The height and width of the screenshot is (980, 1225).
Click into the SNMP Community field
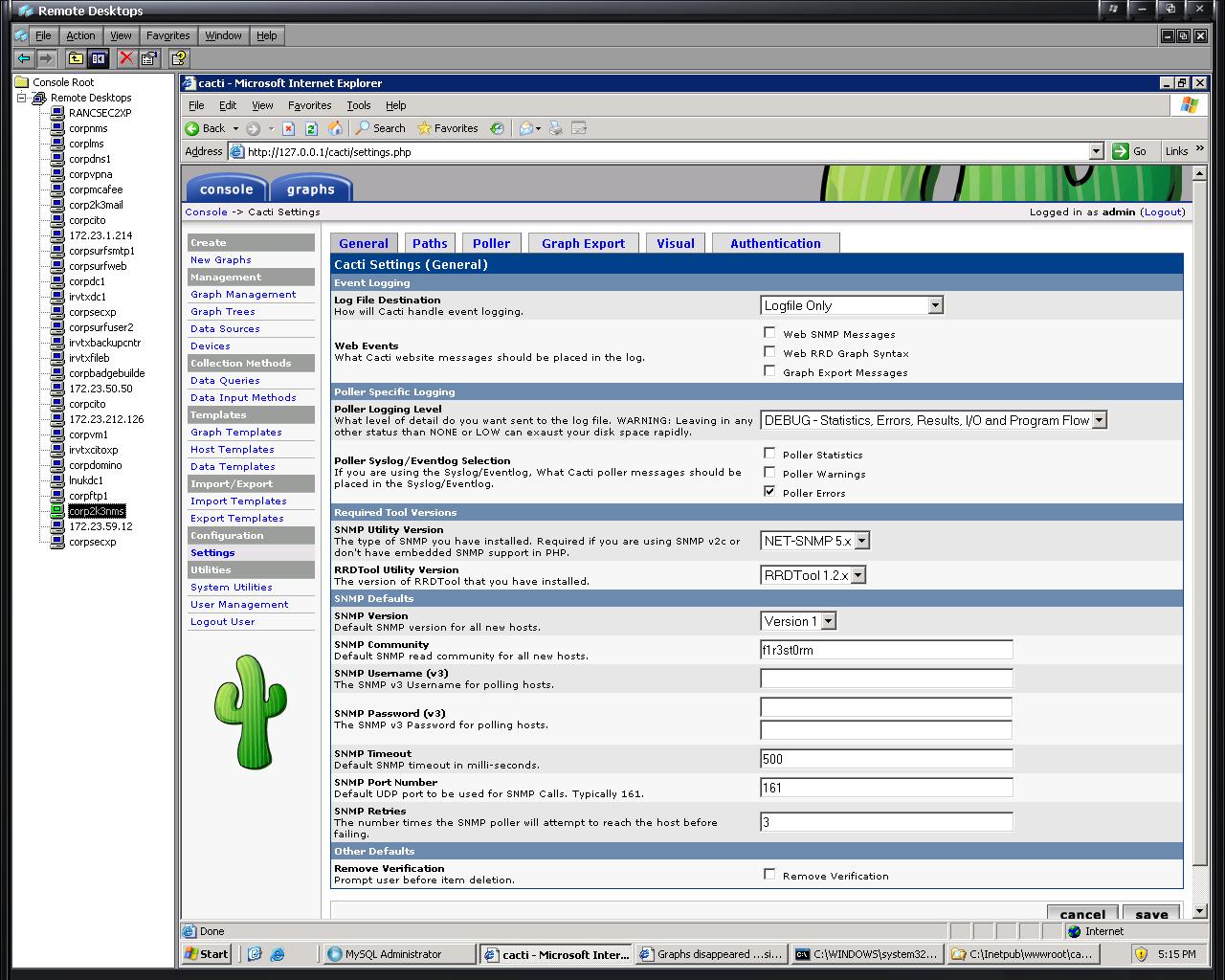click(886, 650)
